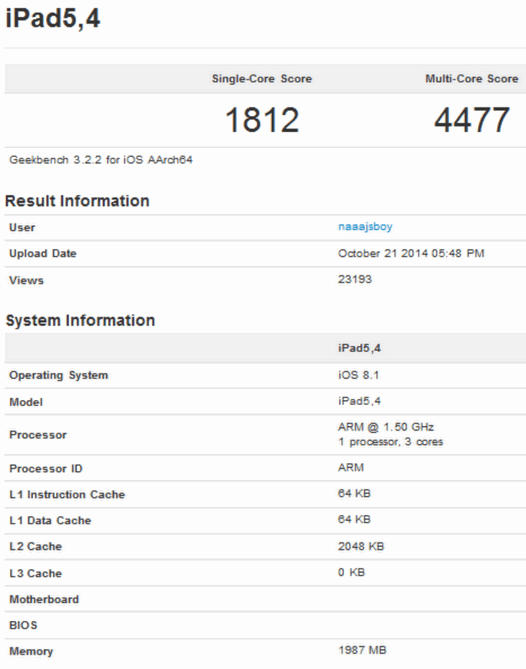Click the Processor row label

[x=38, y=435]
